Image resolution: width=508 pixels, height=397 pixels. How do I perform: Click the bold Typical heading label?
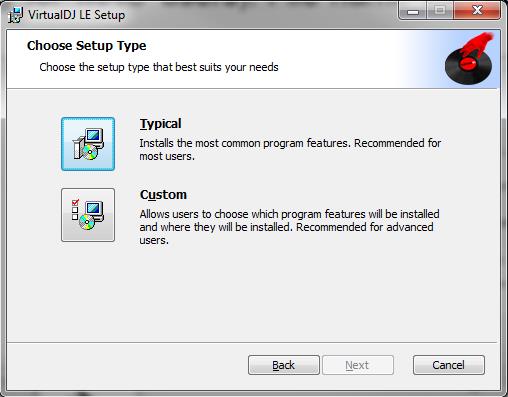click(160, 124)
